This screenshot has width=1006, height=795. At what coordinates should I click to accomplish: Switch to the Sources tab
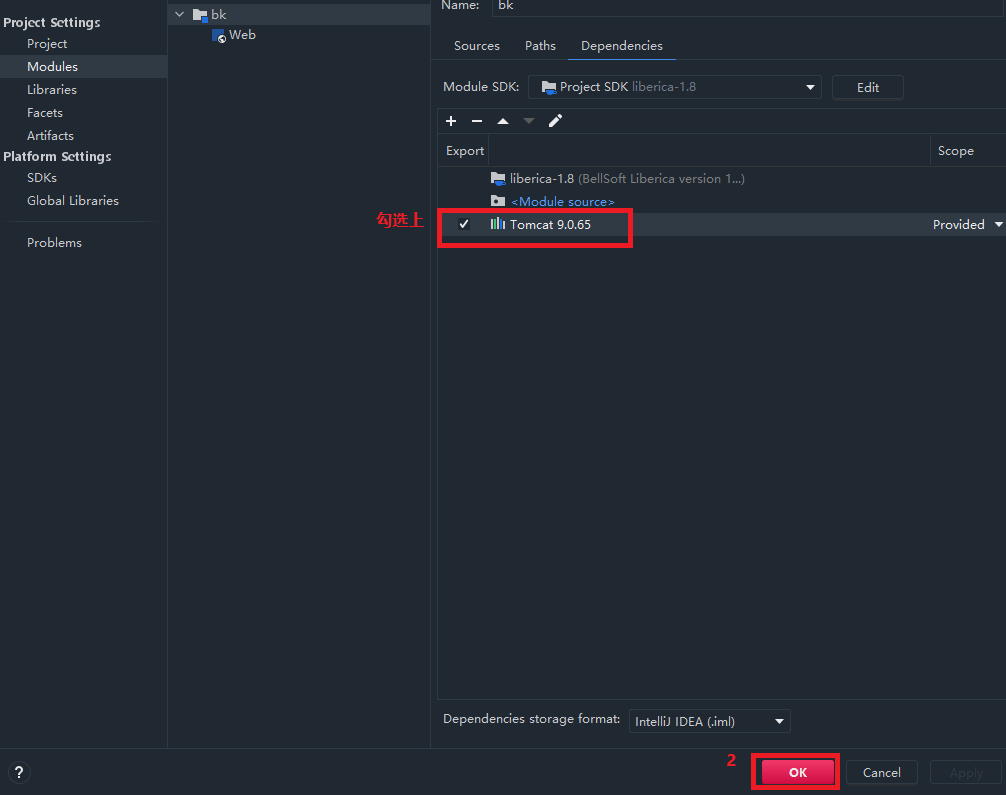pyautogui.click(x=477, y=46)
